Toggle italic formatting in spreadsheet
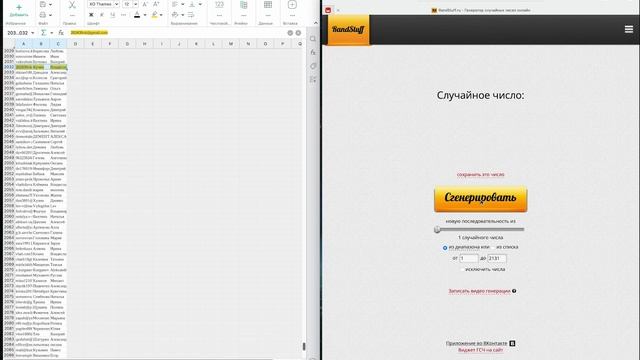The width and height of the screenshot is (640, 360). pos(102,15)
